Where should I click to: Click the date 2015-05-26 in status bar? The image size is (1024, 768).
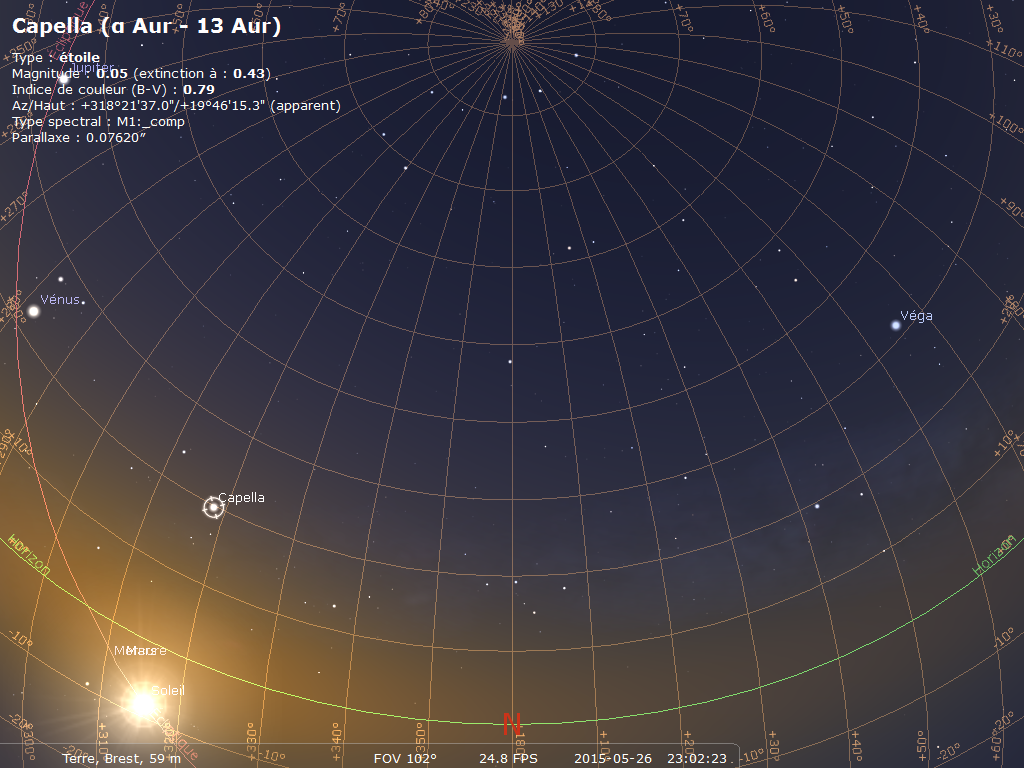click(612, 758)
